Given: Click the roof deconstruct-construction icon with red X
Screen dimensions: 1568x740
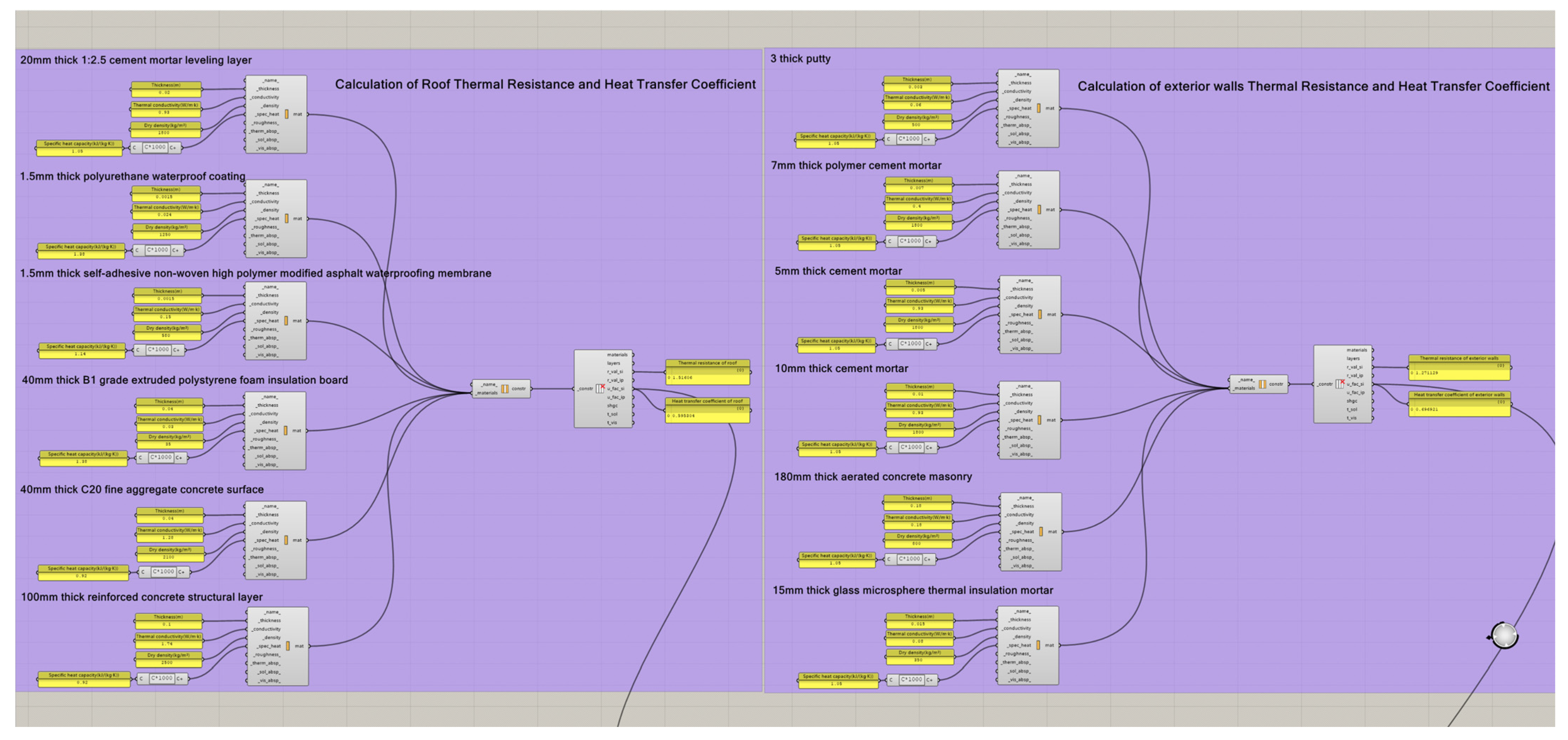Looking at the screenshot, I should 600,388.
